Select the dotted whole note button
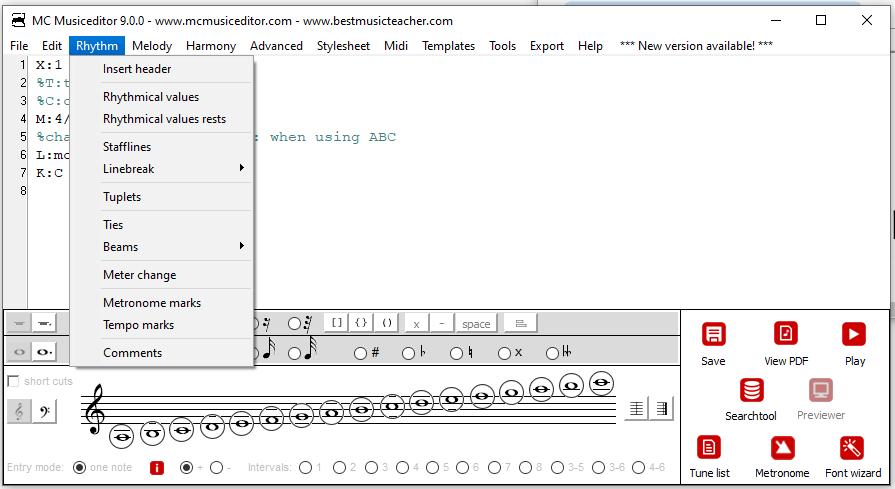Screen dimensions: 895x489 click(43, 351)
